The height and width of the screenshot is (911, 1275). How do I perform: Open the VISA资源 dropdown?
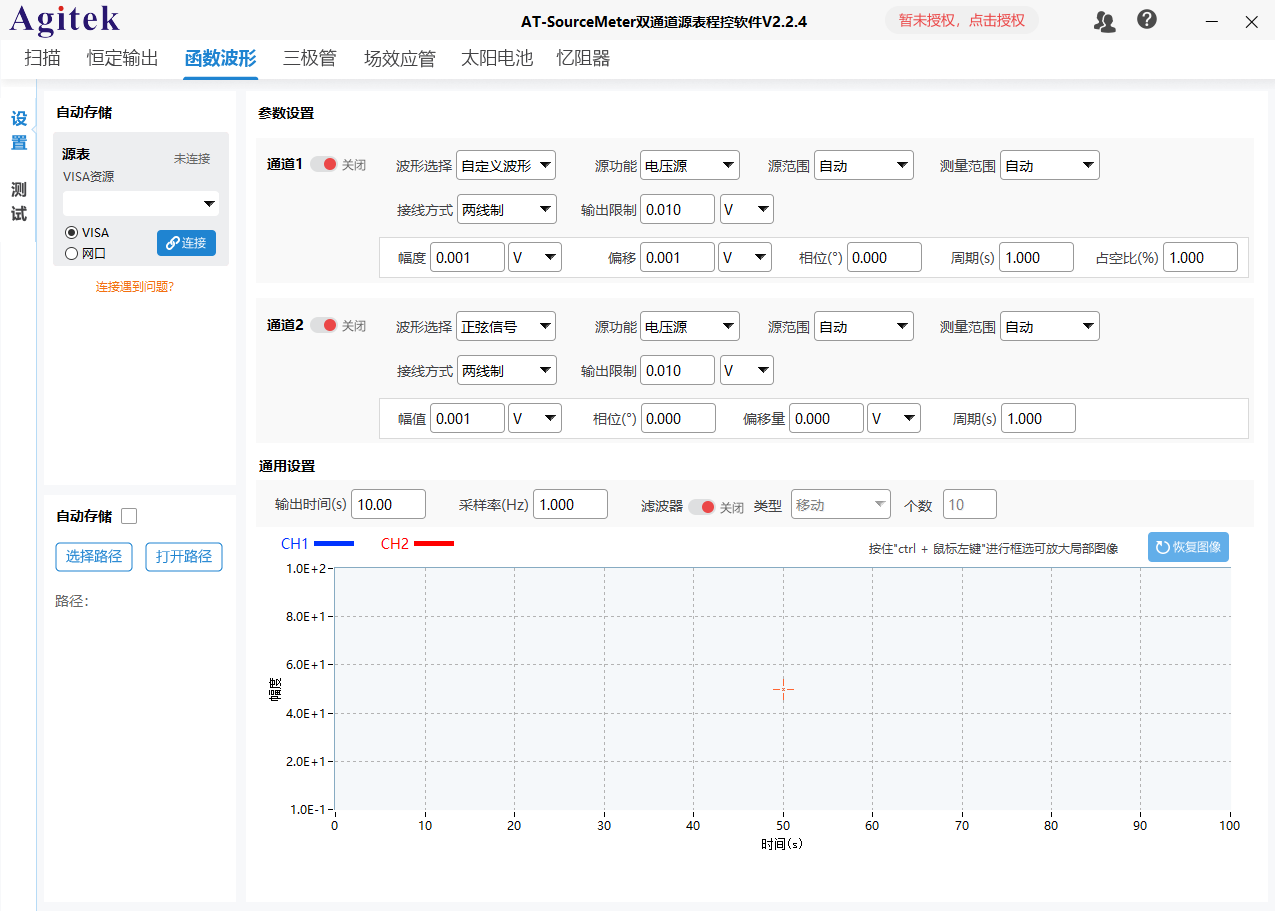coord(141,204)
